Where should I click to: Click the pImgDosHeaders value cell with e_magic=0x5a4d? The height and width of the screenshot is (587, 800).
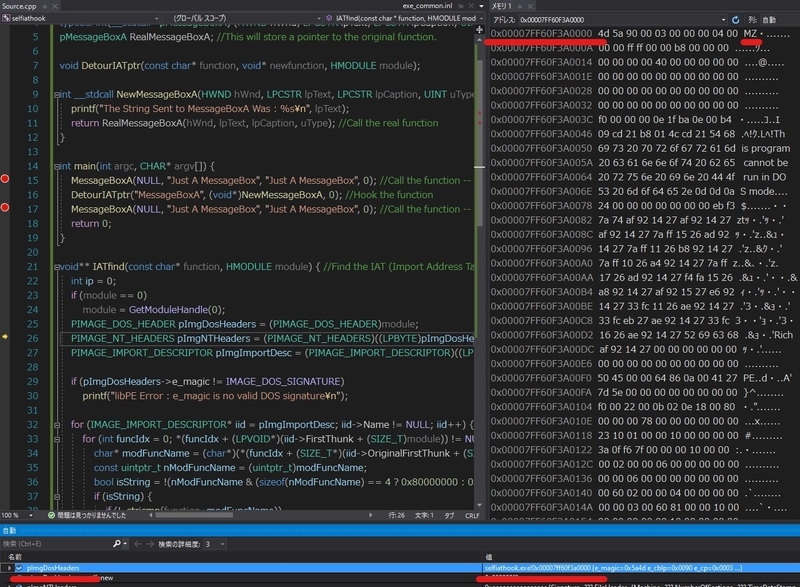(x=613, y=568)
